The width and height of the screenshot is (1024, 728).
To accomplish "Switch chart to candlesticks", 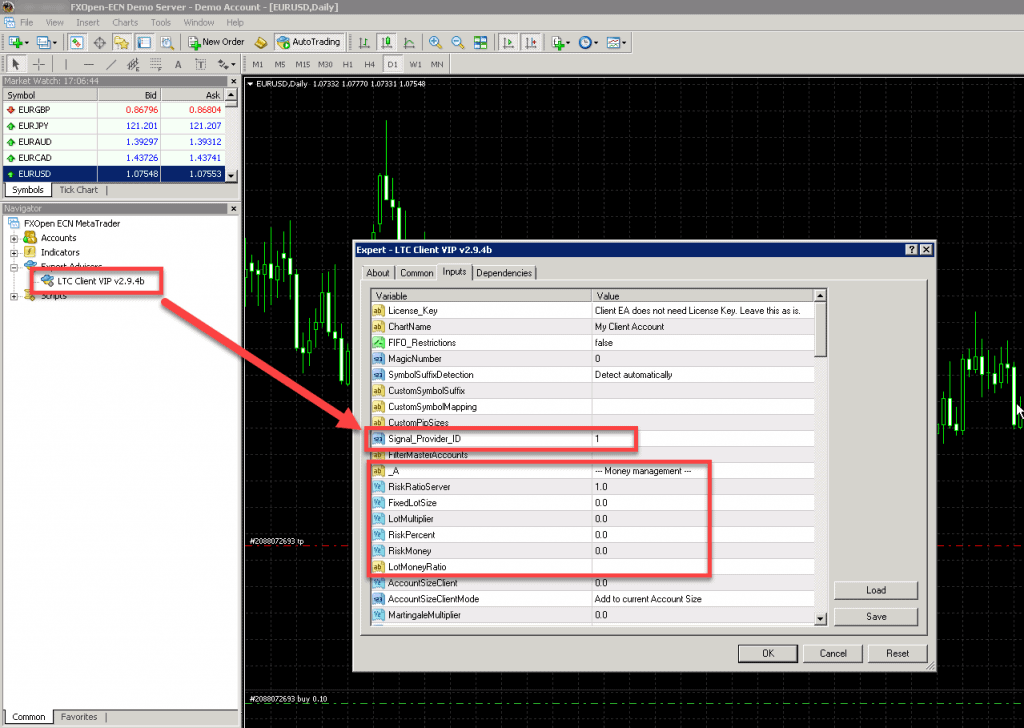I will point(387,42).
